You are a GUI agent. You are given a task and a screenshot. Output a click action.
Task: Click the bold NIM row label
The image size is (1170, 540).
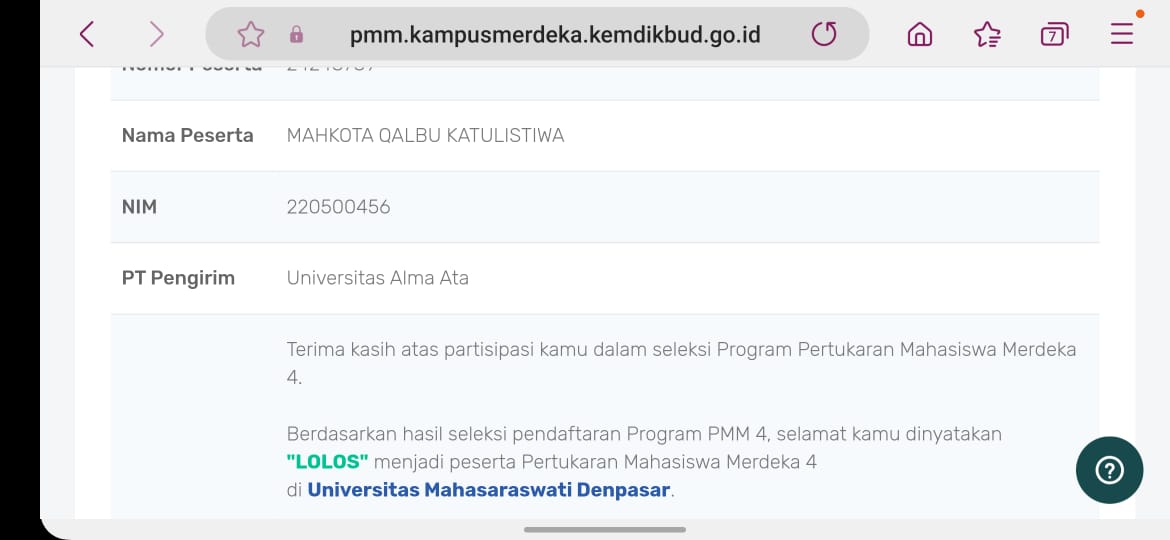coord(139,207)
